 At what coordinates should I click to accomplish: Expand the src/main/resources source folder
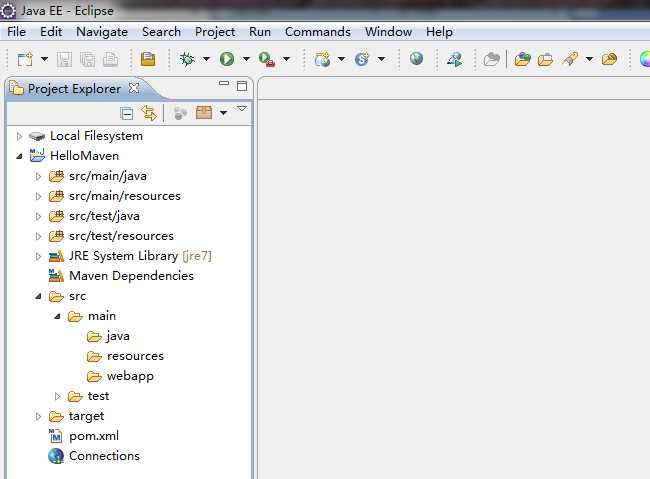[x=38, y=196]
